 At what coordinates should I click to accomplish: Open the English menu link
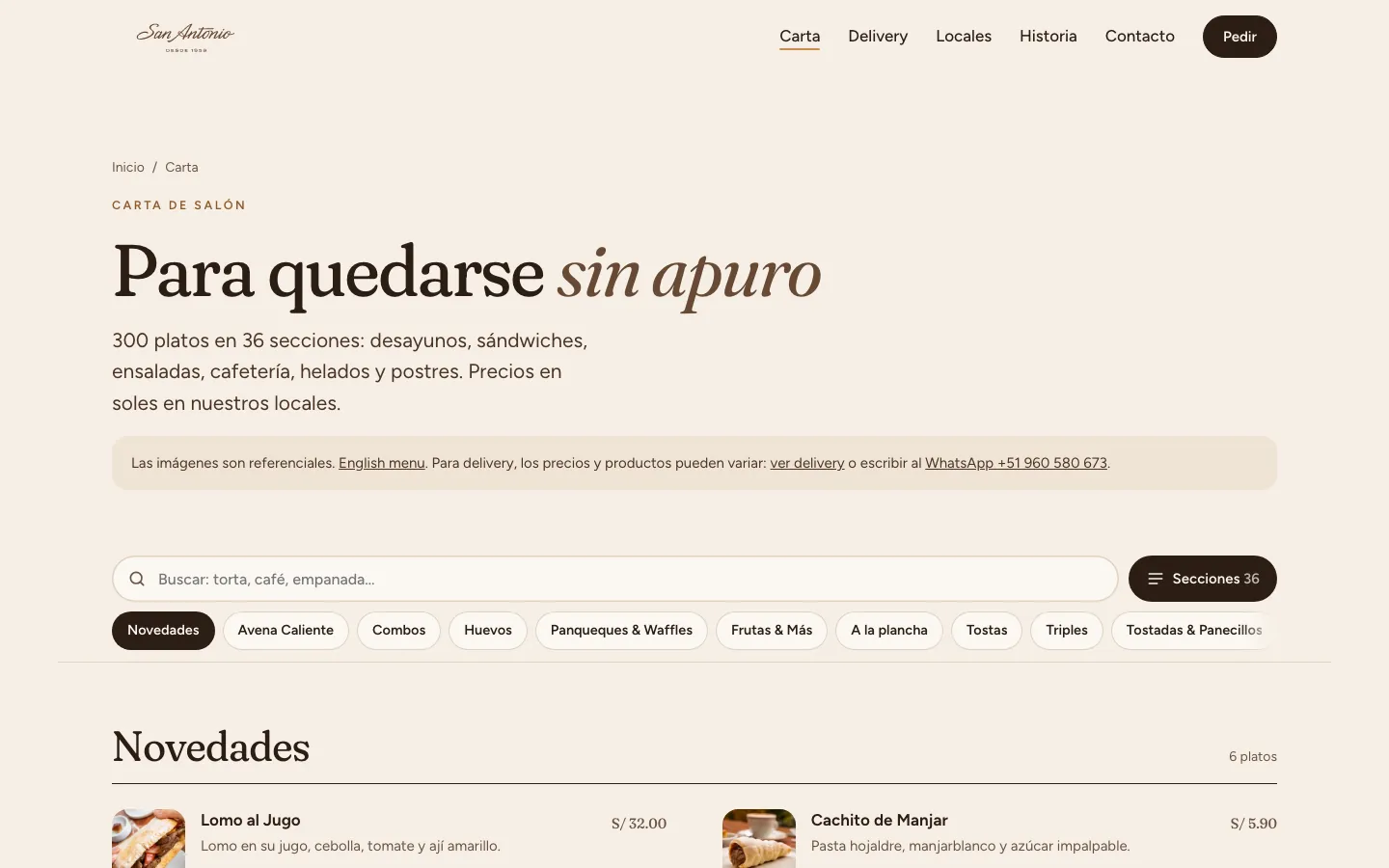point(382,463)
